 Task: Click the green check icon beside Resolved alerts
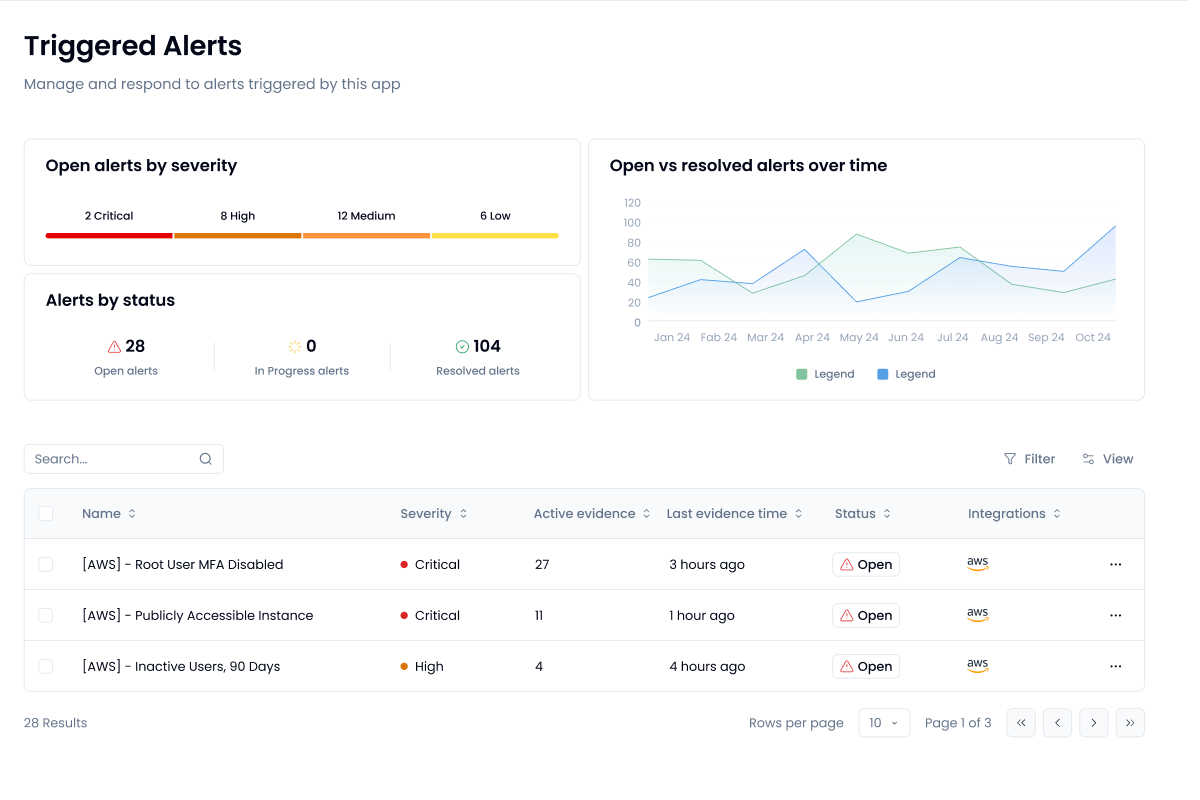coord(461,346)
